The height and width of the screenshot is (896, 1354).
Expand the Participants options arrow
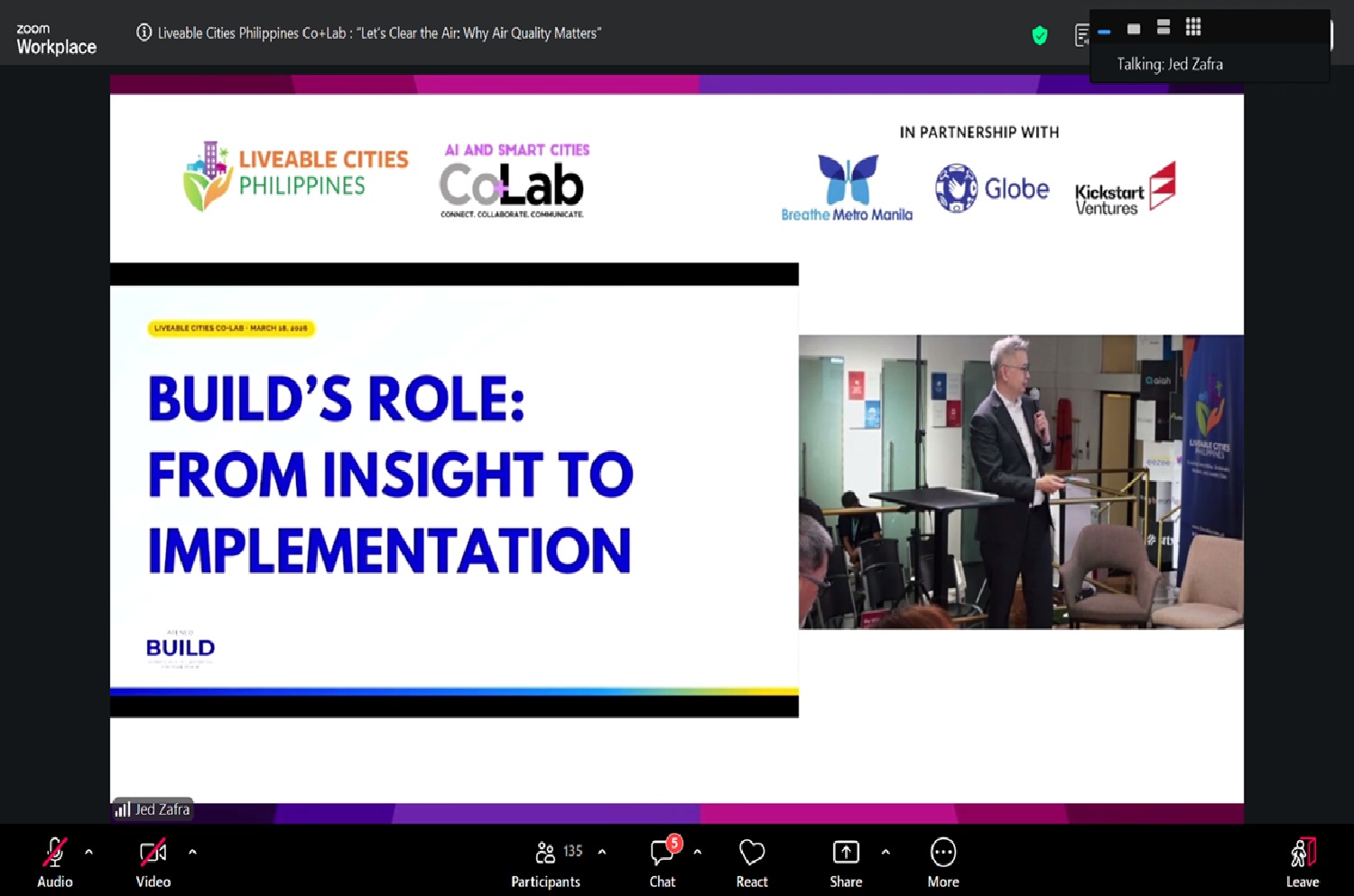[602, 851]
